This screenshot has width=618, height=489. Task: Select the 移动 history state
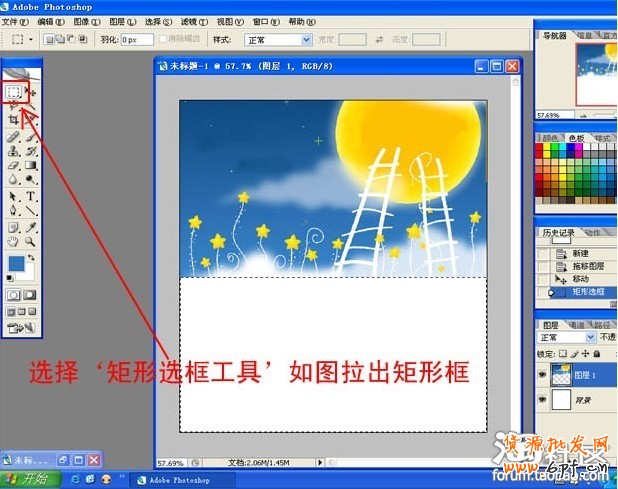580,279
